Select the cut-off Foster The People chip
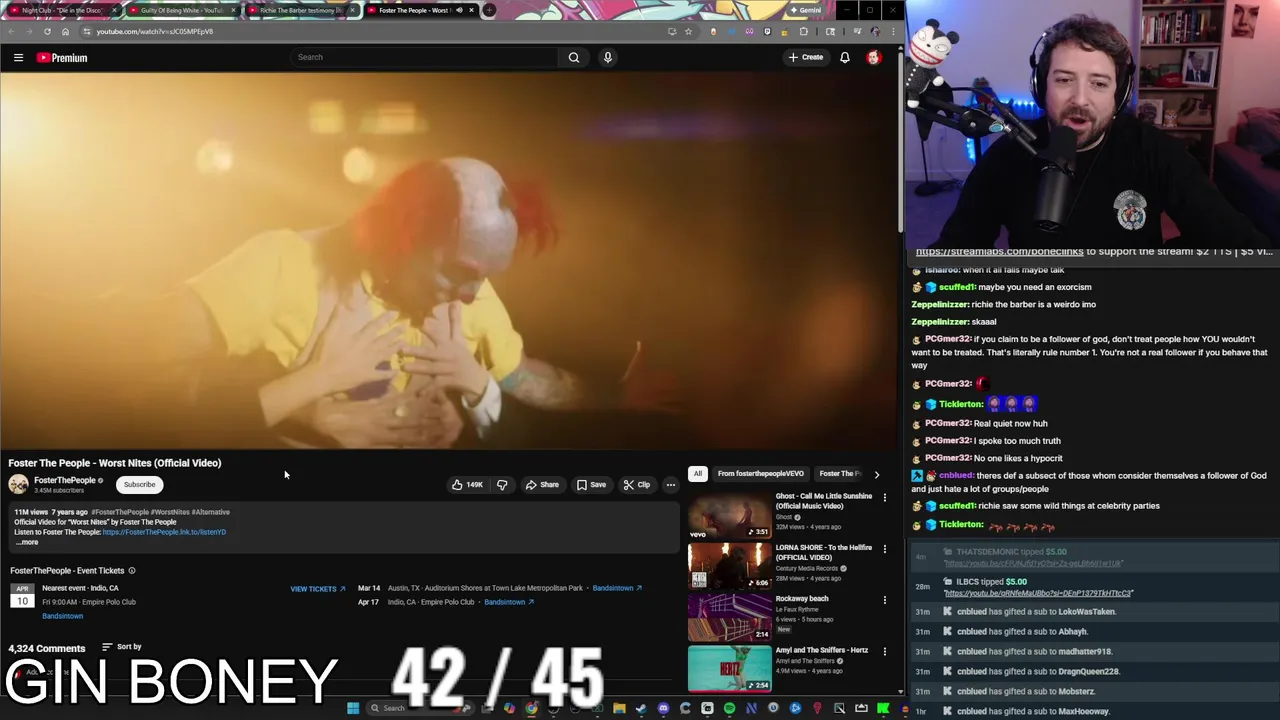The image size is (1280, 720). pyautogui.click(x=840, y=474)
